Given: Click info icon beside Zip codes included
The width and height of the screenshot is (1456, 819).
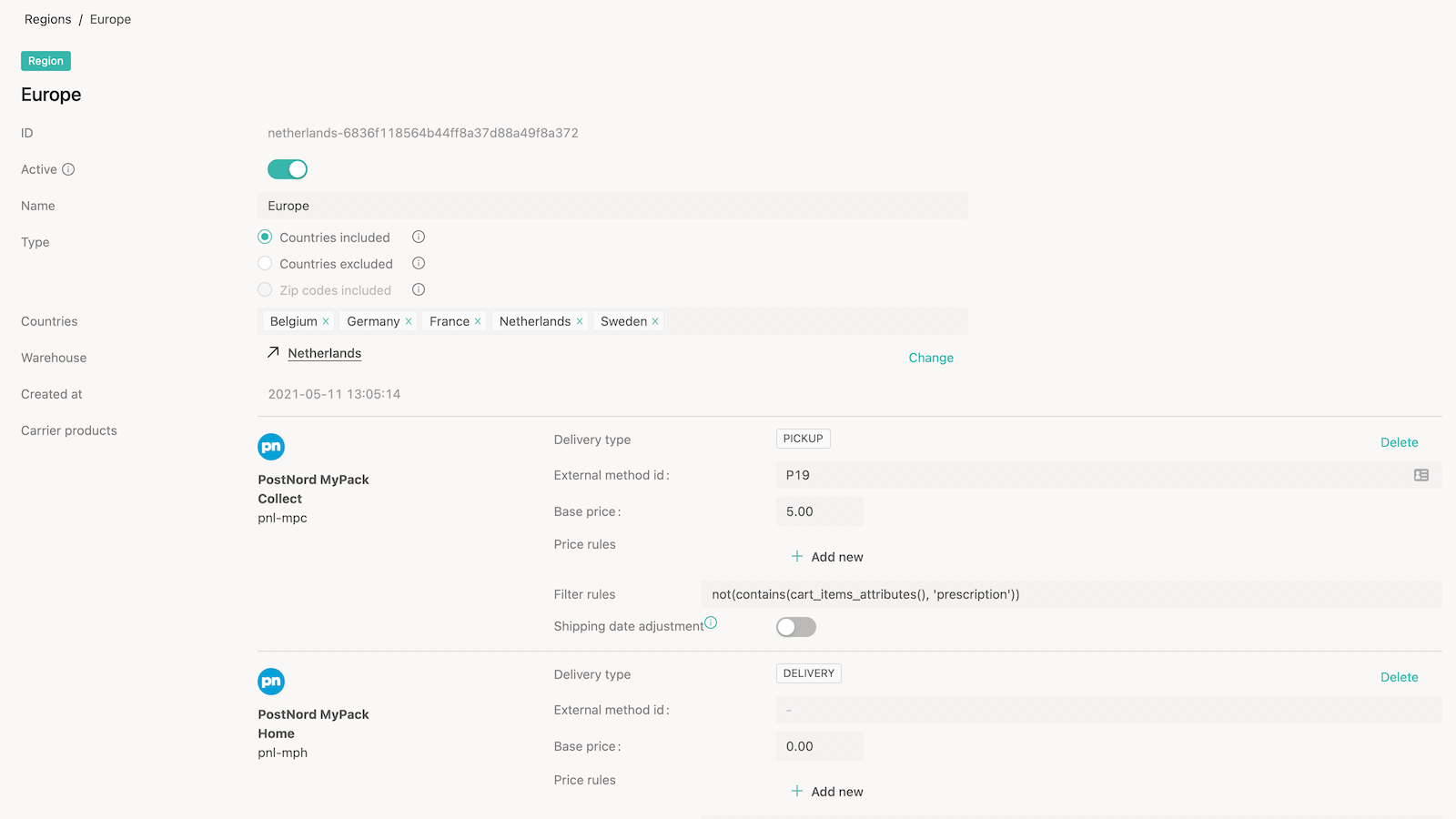Looking at the screenshot, I should 419,289.
